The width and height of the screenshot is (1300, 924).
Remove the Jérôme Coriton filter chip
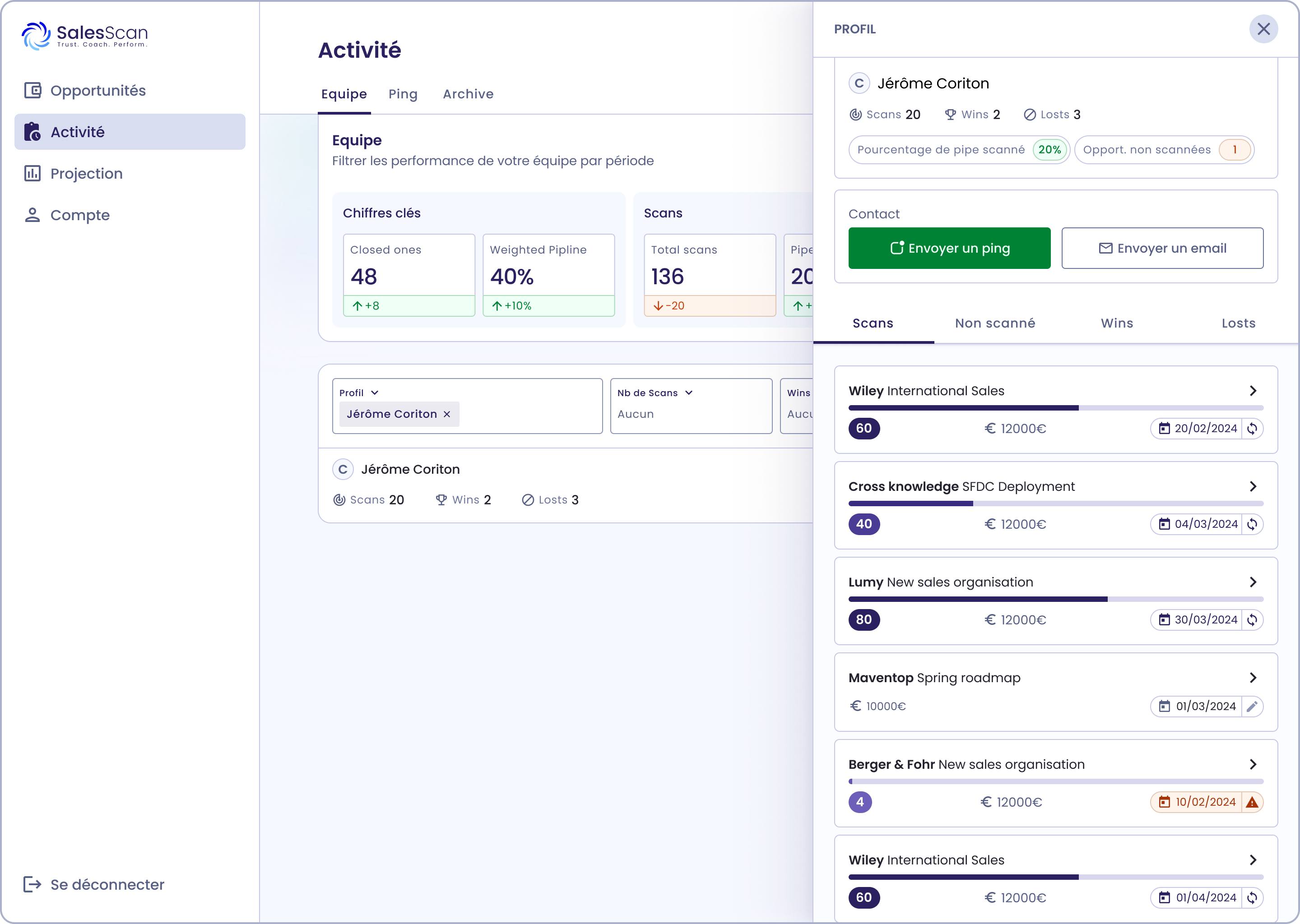[447, 414]
